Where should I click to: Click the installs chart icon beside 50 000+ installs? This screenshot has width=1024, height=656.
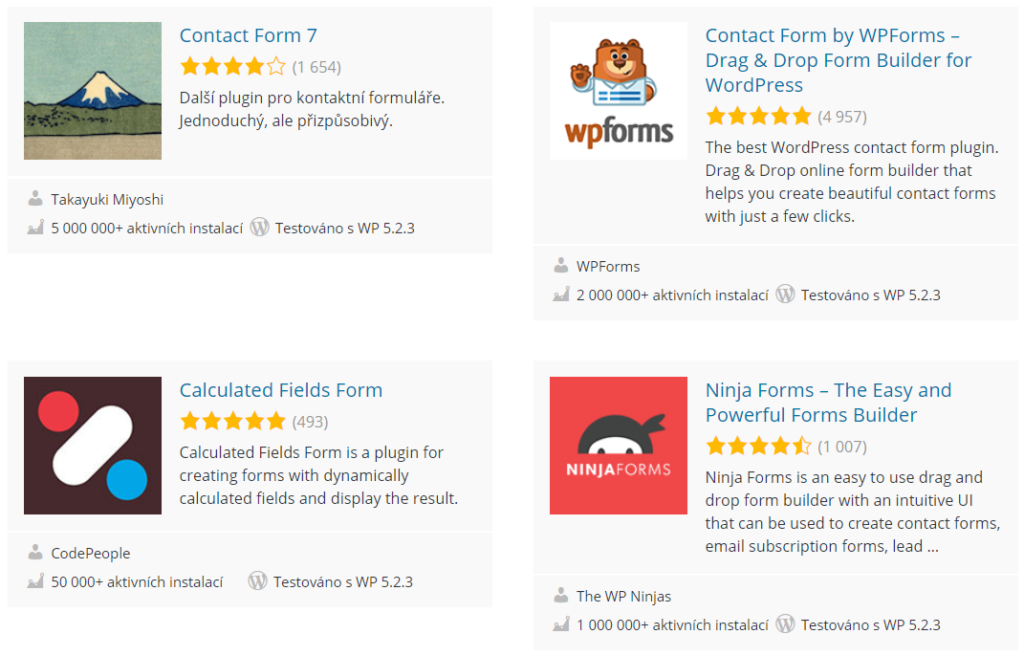pos(35,581)
